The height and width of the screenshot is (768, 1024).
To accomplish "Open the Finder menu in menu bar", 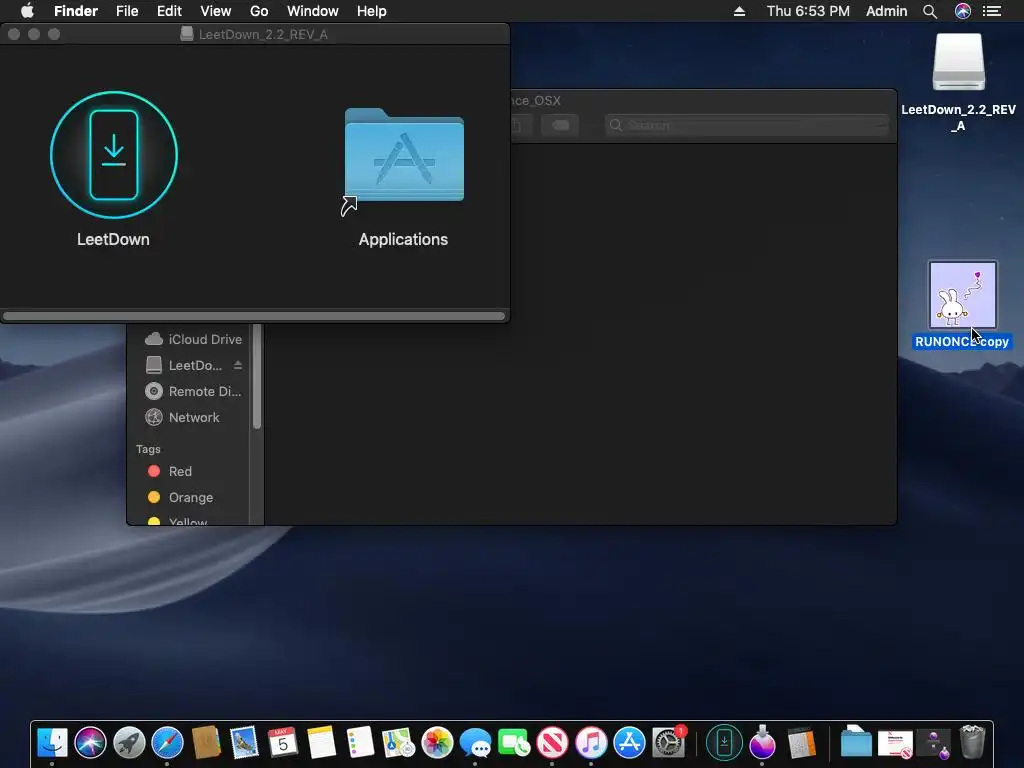I will (x=76, y=11).
